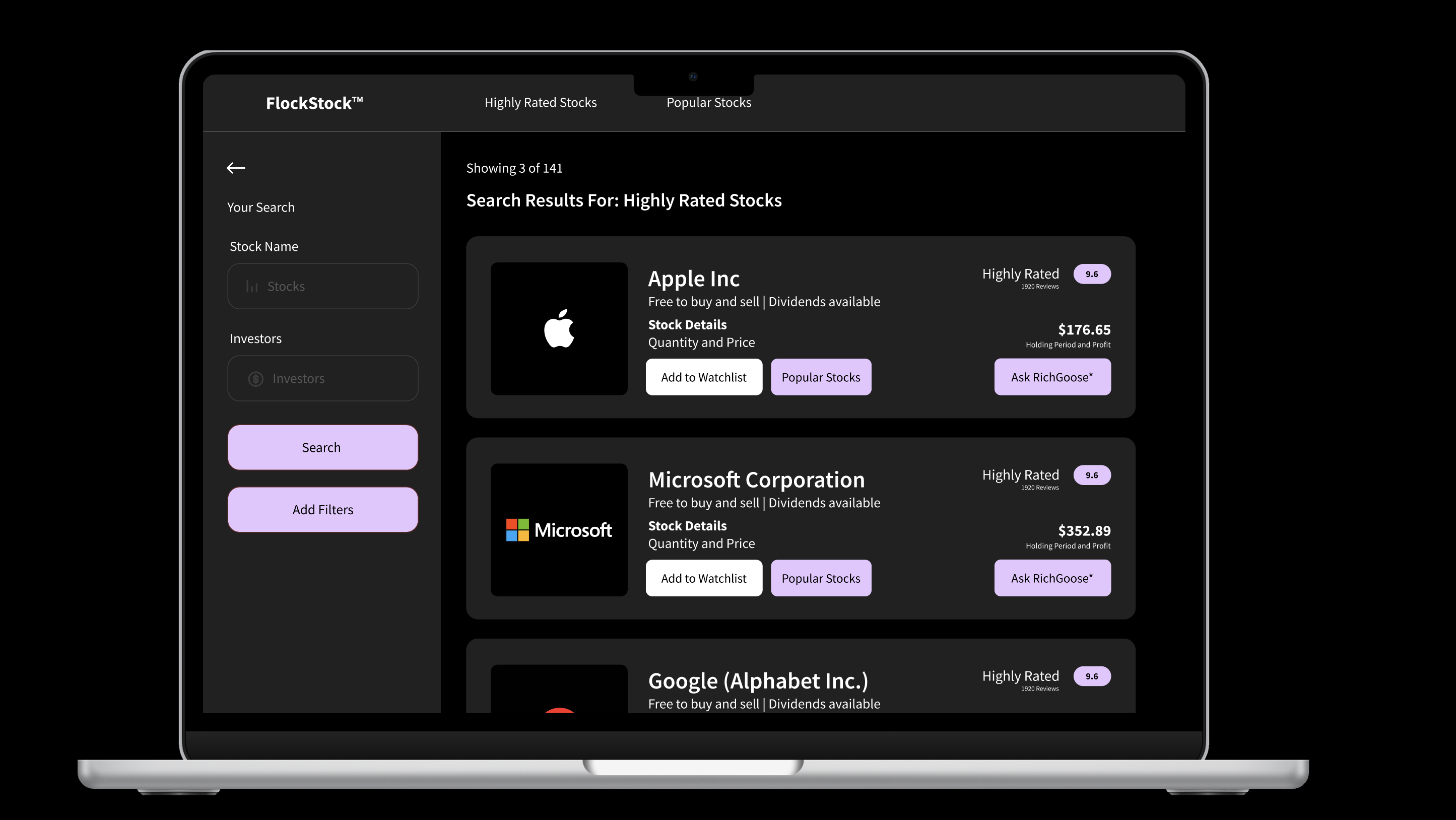Click the Microsoft logo thumbnail
The width and height of the screenshot is (1456, 820).
click(558, 529)
